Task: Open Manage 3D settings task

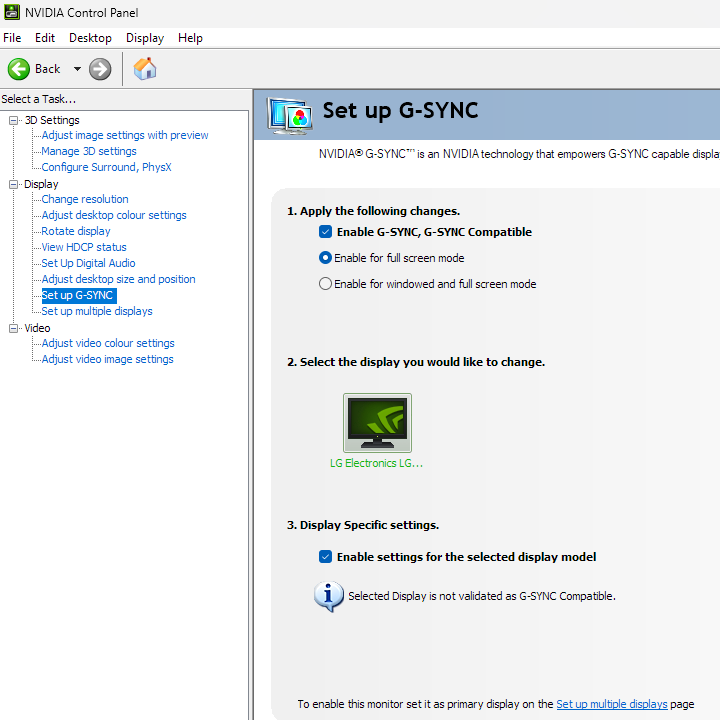Action: pyautogui.click(x=89, y=152)
